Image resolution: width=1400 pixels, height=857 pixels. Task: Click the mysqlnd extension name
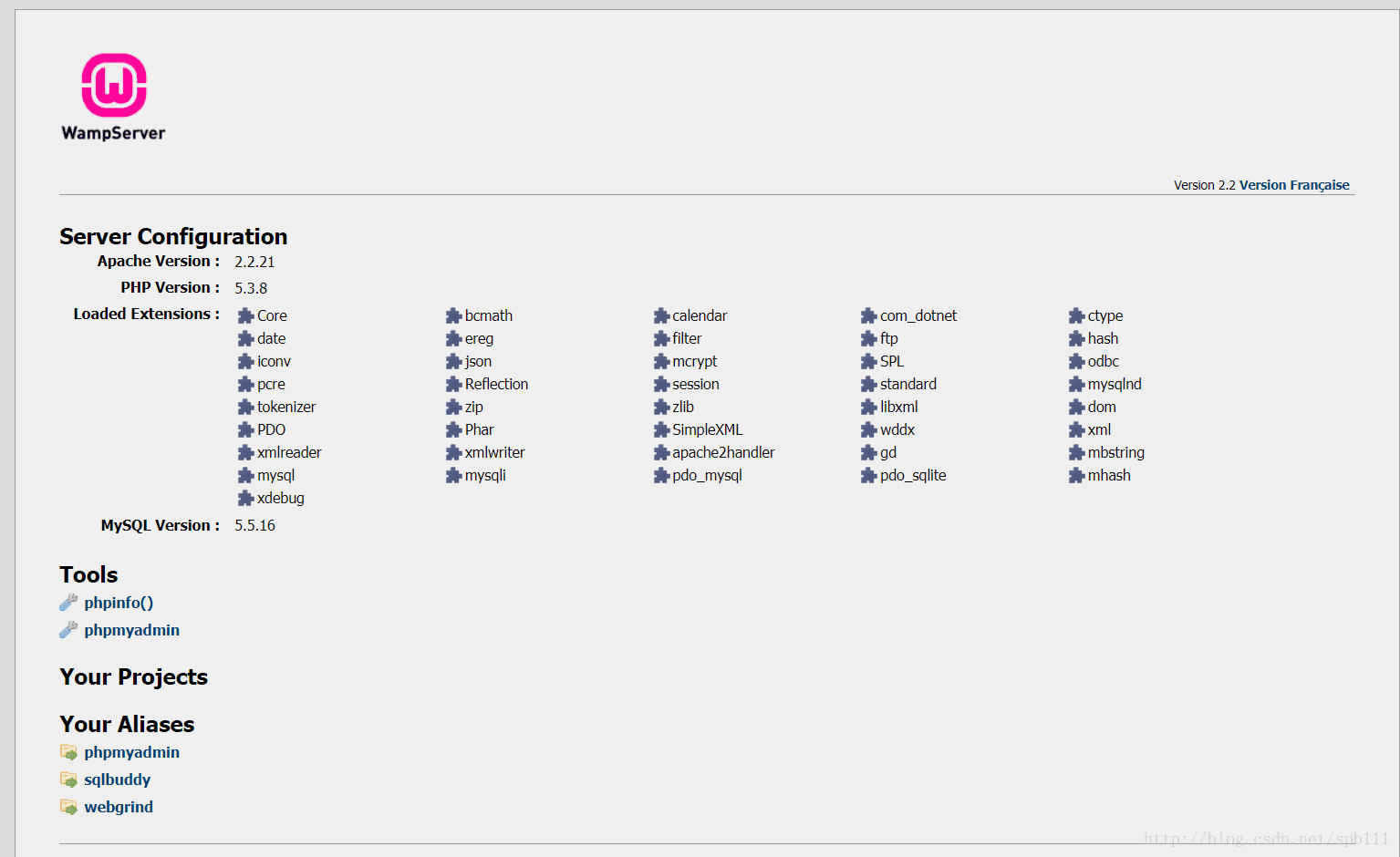coord(1115,384)
